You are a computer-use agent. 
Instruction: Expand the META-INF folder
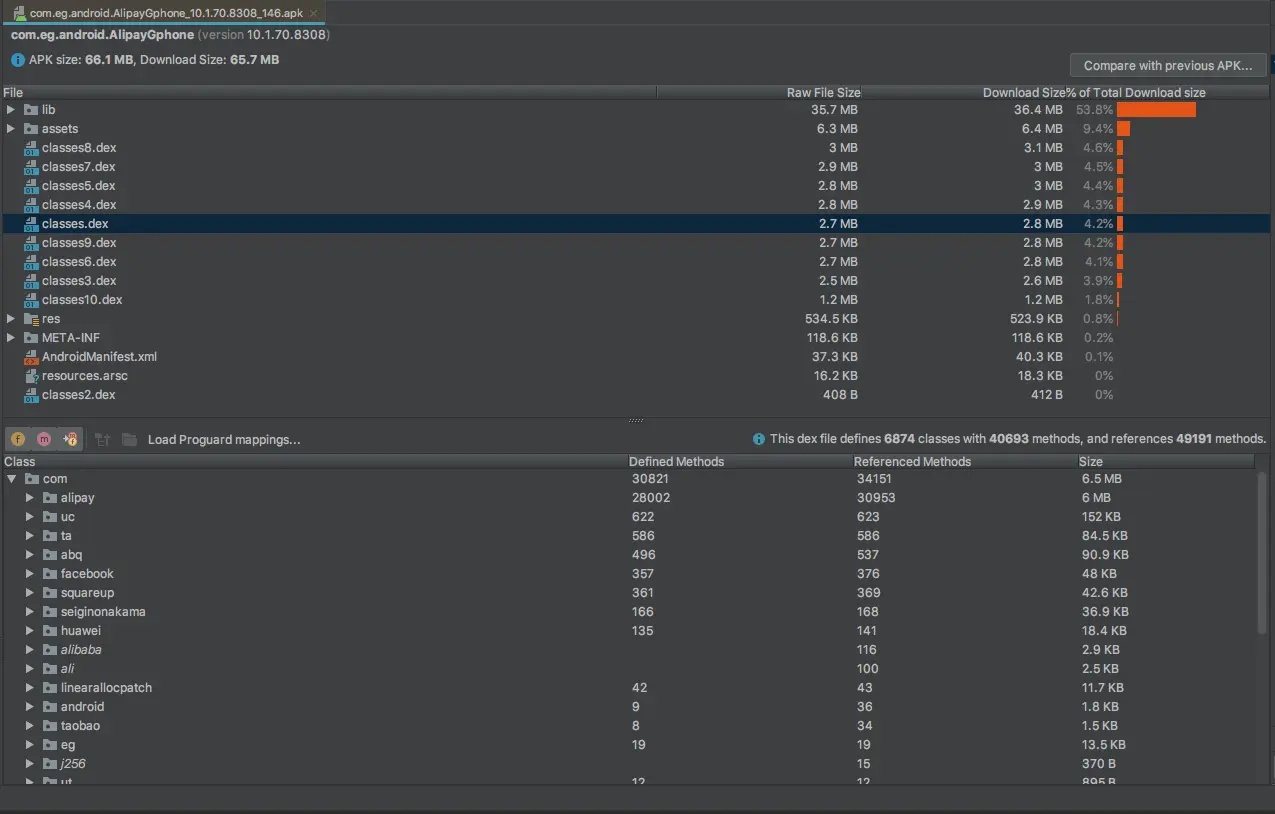pos(11,338)
